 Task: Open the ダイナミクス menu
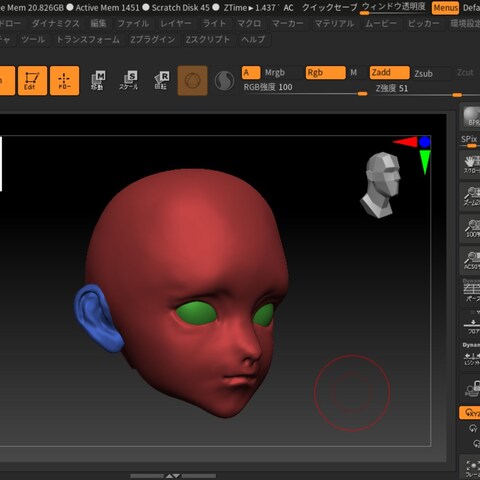coord(56,24)
